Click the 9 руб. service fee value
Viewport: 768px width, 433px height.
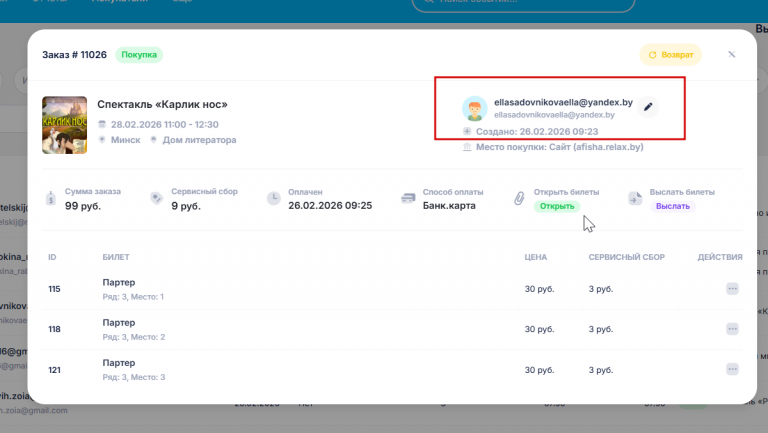(x=186, y=206)
